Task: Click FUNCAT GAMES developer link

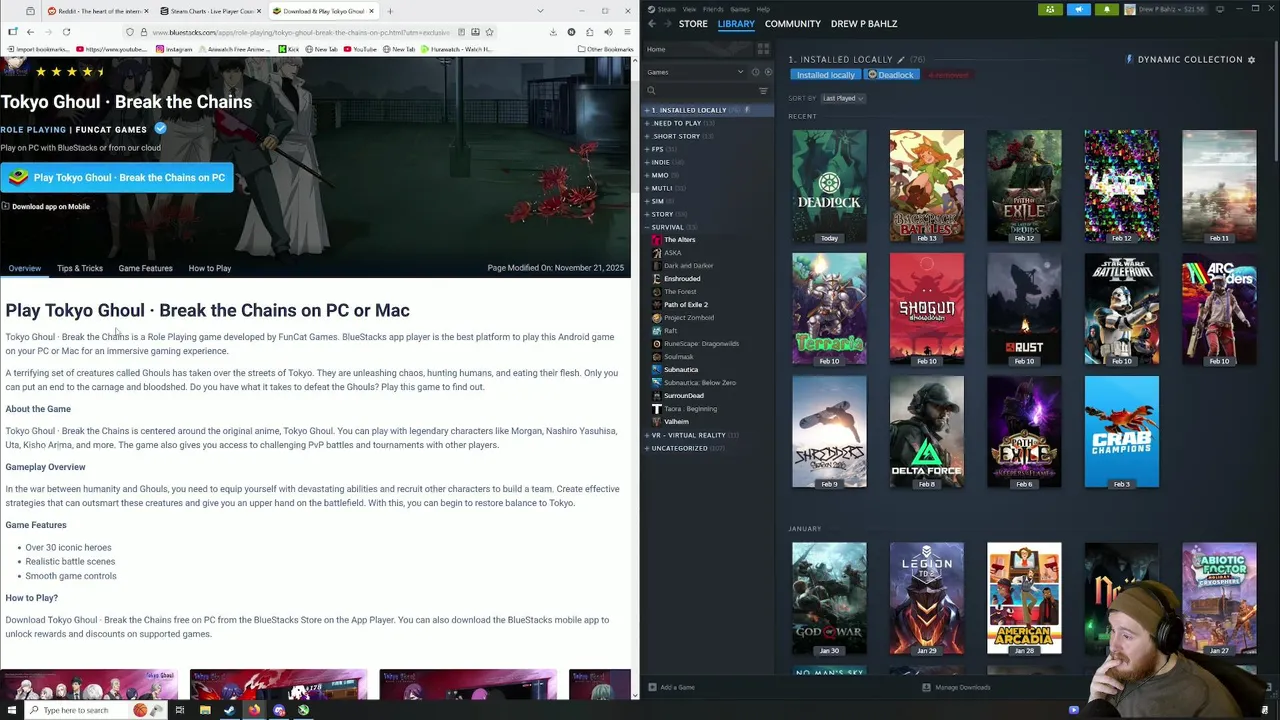Action: click(111, 129)
